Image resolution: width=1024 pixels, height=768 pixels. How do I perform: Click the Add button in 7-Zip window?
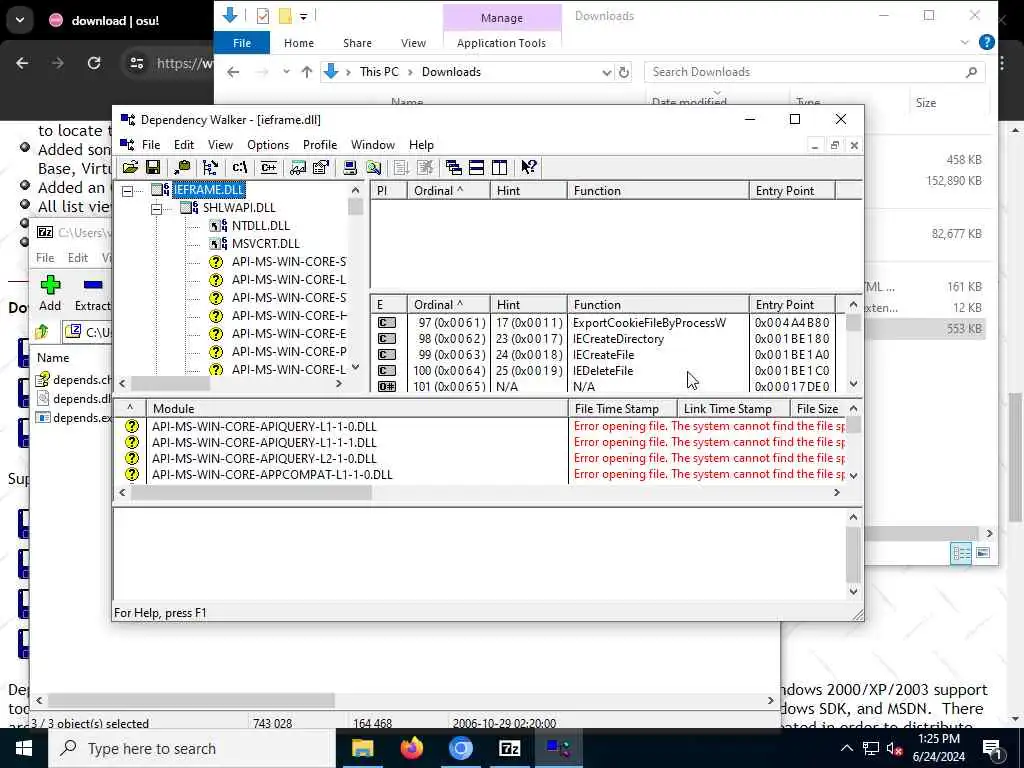(x=50, y=293)
